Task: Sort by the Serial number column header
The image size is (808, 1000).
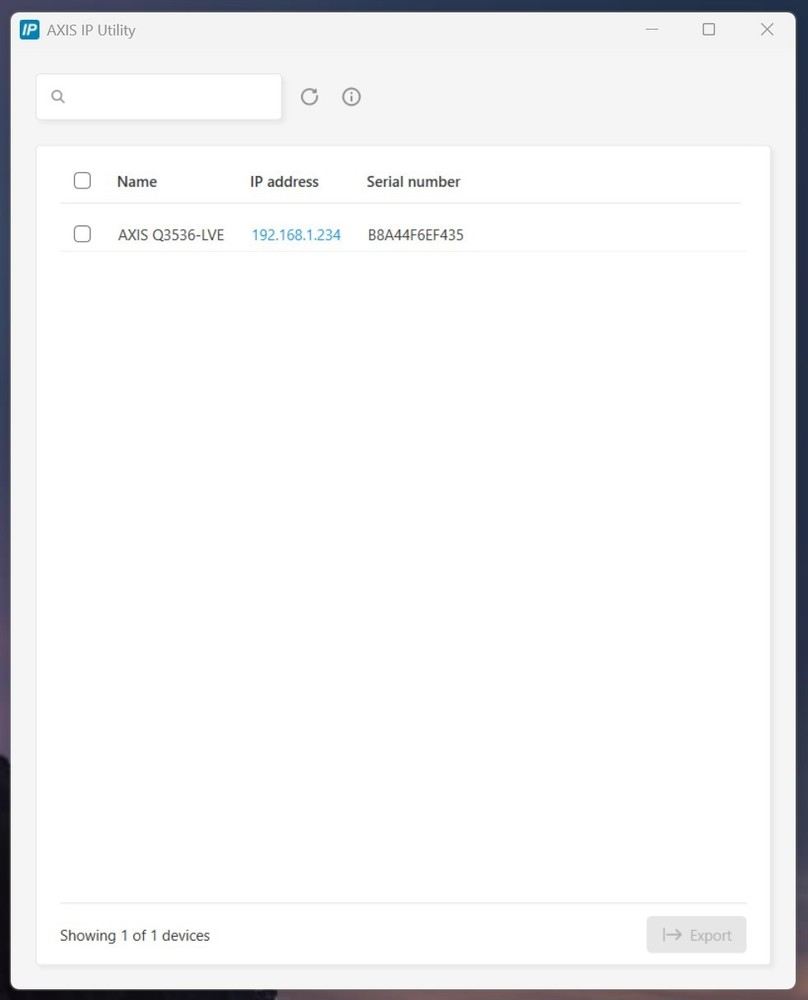Action: 413,182
